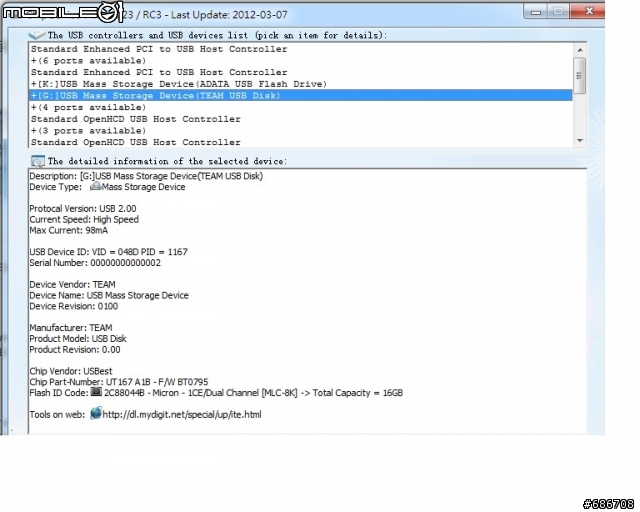The image size is (640, 512).
Task: Click the Serial Number 0000000000002 line
Action: click(x=95, y=263)
